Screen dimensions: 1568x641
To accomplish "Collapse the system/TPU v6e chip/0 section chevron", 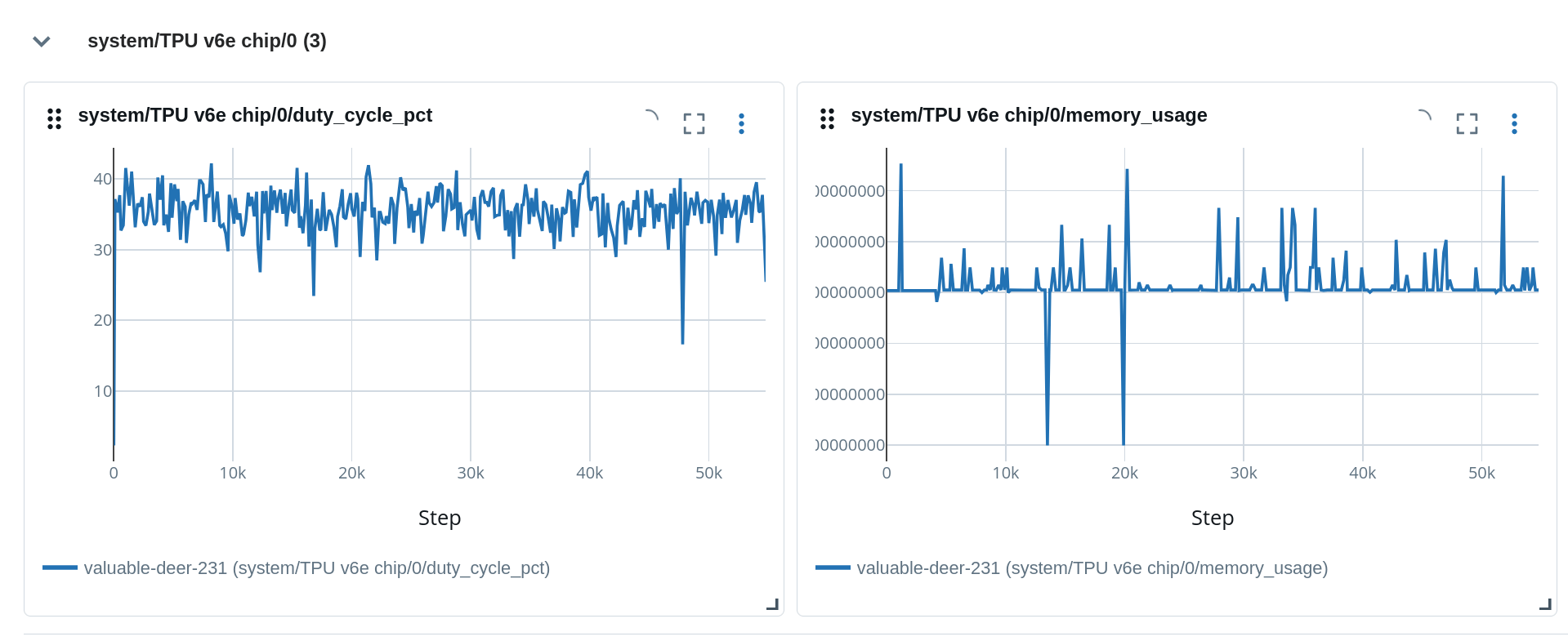I will (x=42, y=42).
